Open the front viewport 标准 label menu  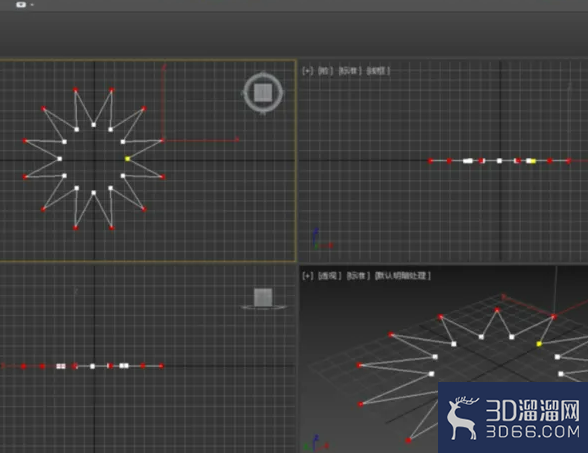click(350, 71)
